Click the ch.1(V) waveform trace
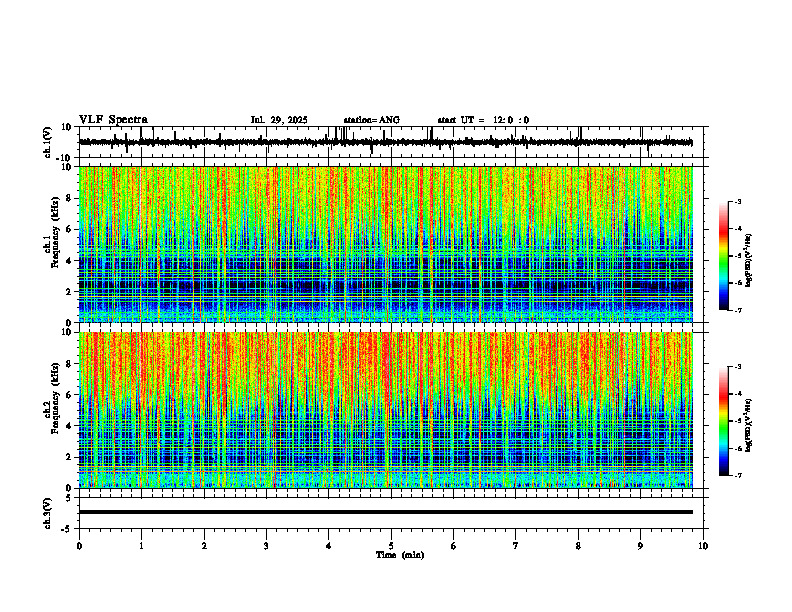The width and height of the screenshot is (792, 612). pos(385,142)
